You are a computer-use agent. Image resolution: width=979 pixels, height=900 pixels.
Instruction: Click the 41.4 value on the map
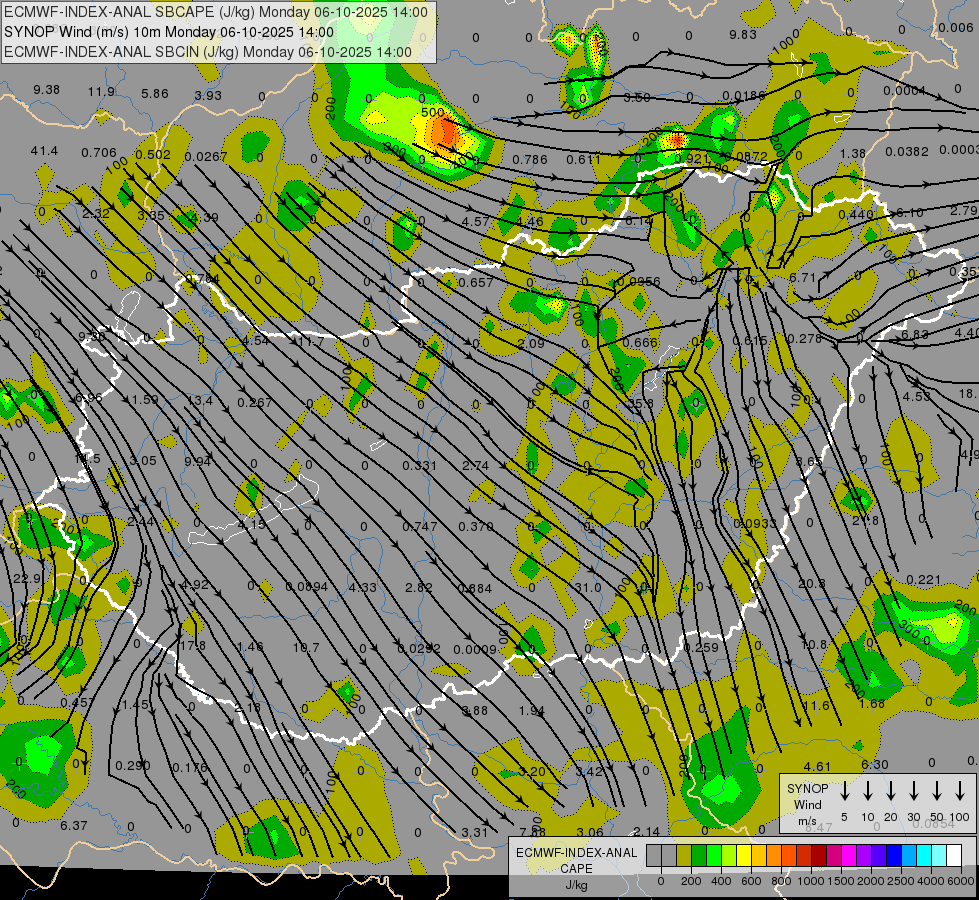click(x=44, y=151)
